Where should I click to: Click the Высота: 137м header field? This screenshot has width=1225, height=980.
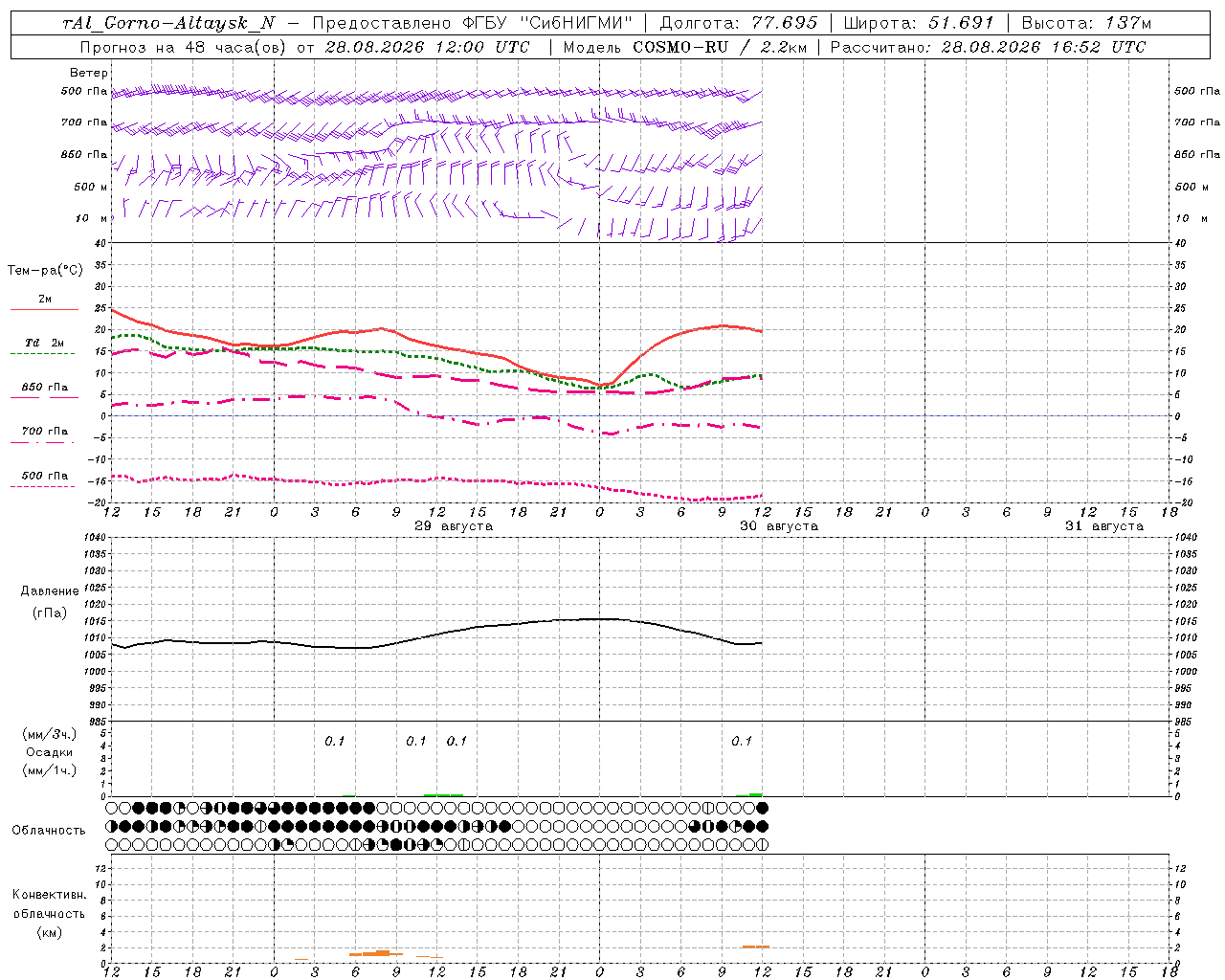pos(1086,23)
